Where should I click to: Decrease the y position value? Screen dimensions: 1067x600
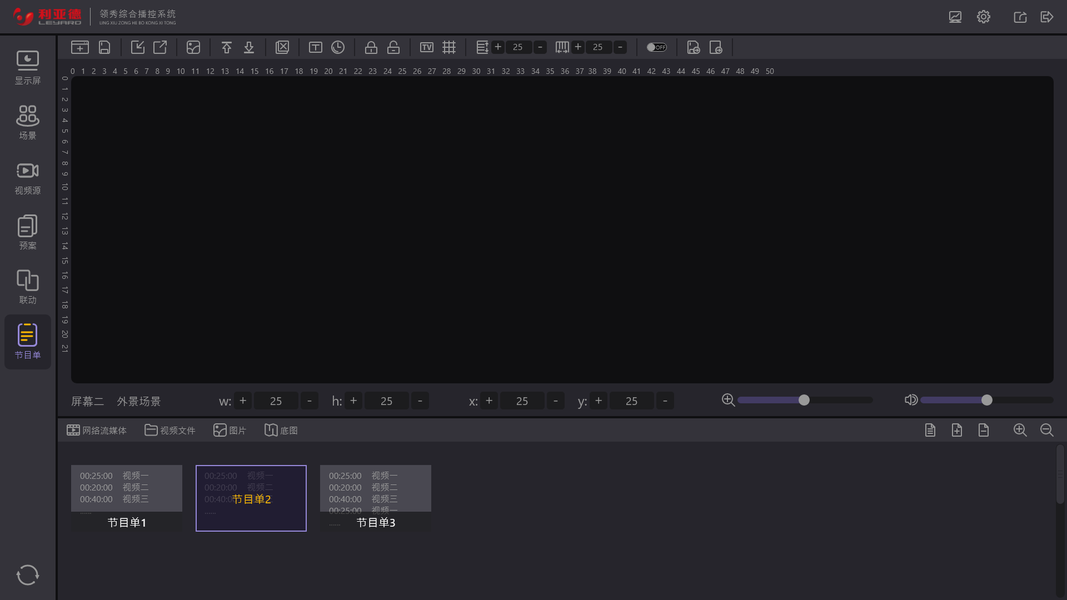(665, 401)
